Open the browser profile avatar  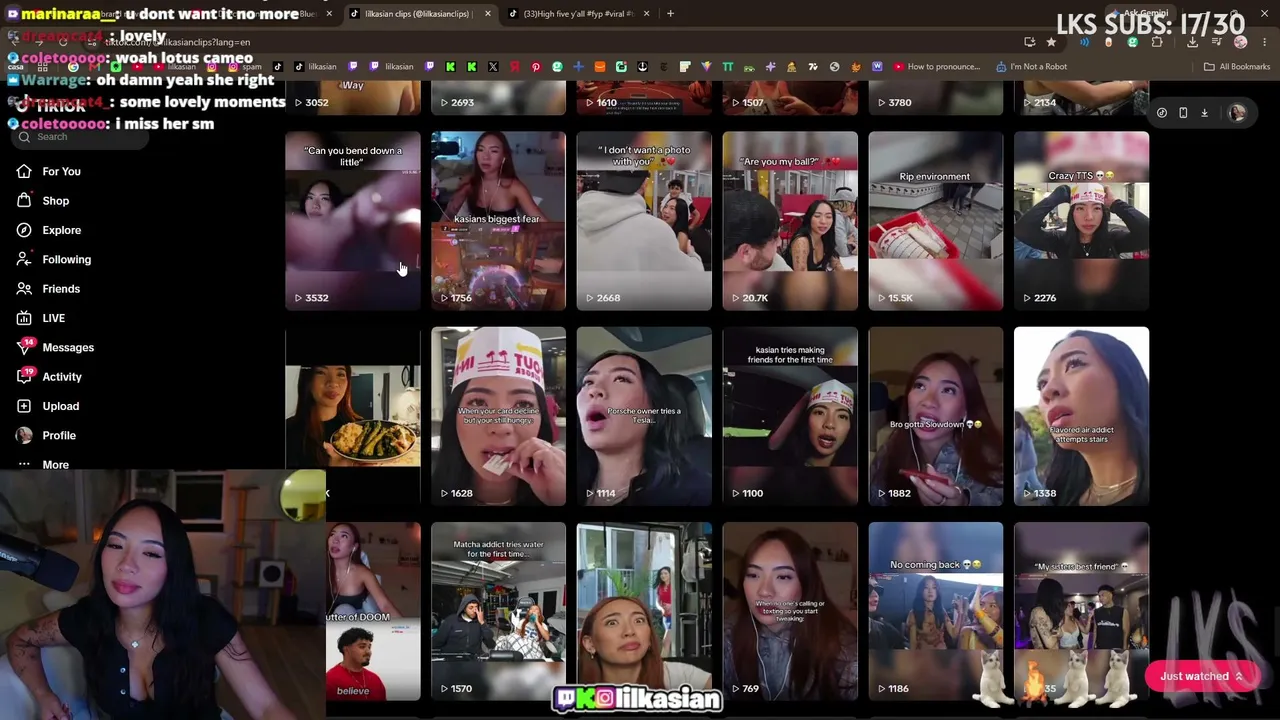1240,42
